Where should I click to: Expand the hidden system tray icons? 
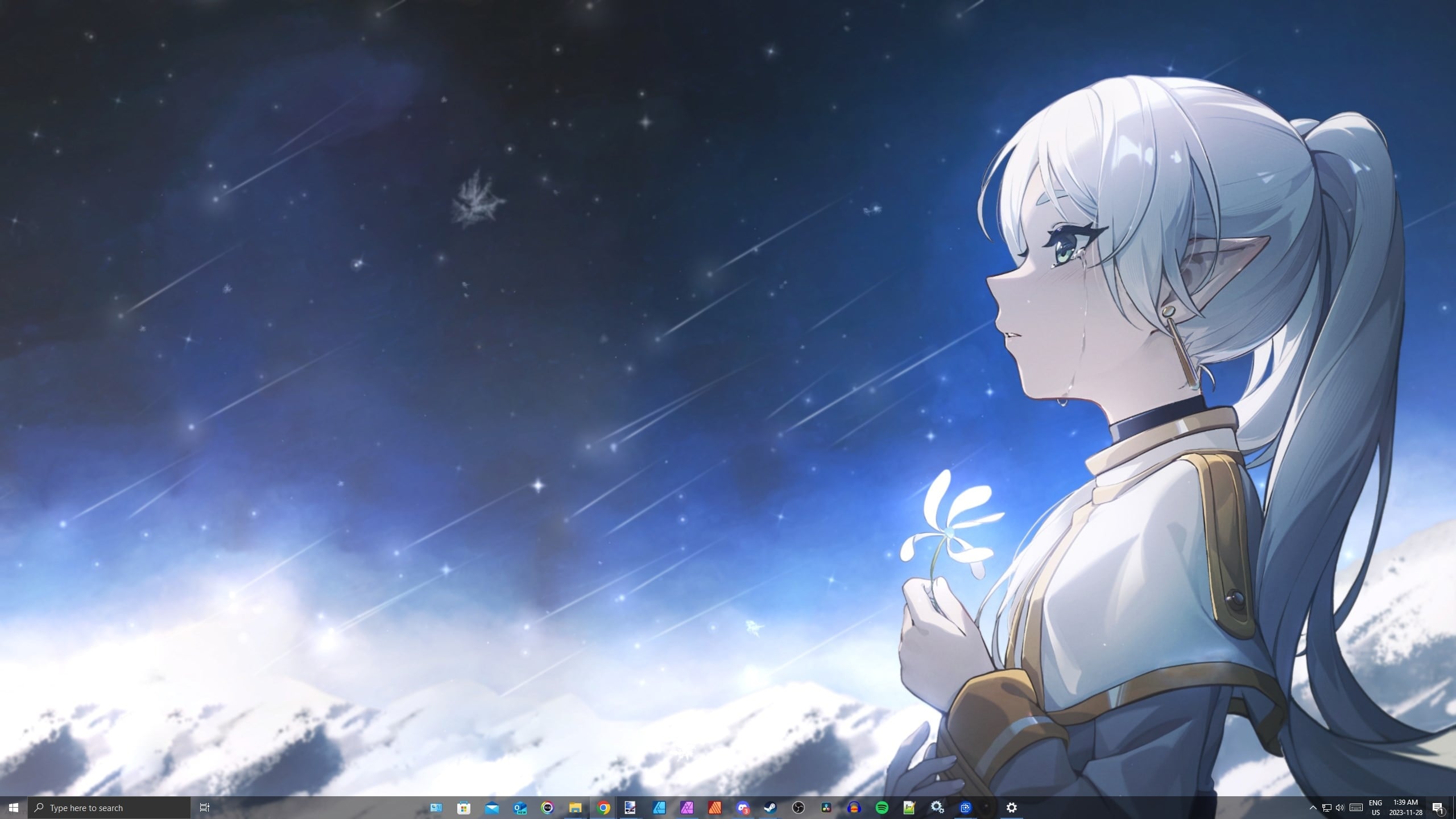click(x=1313, y=808)
